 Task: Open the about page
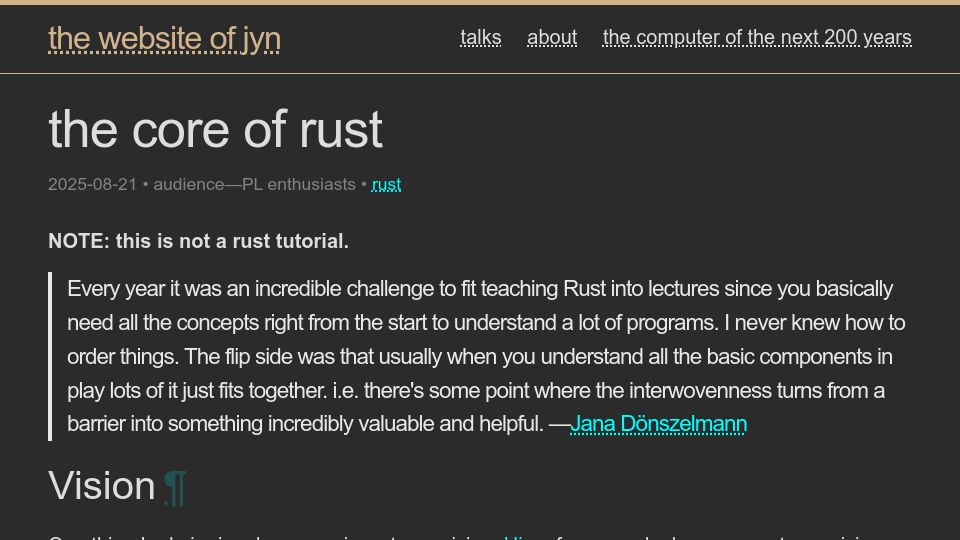pos(552,37)
